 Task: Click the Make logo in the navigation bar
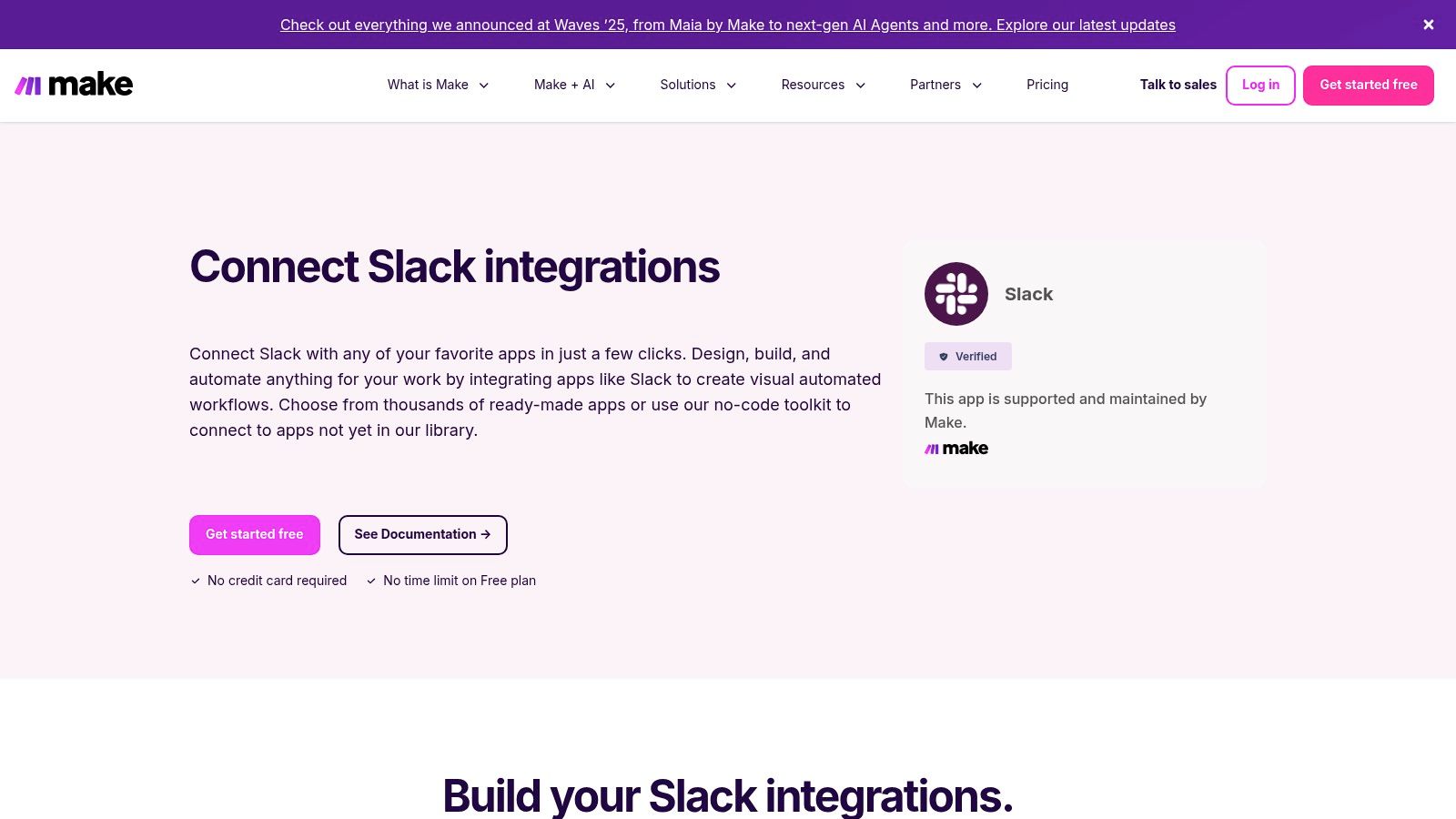point(74,84)
